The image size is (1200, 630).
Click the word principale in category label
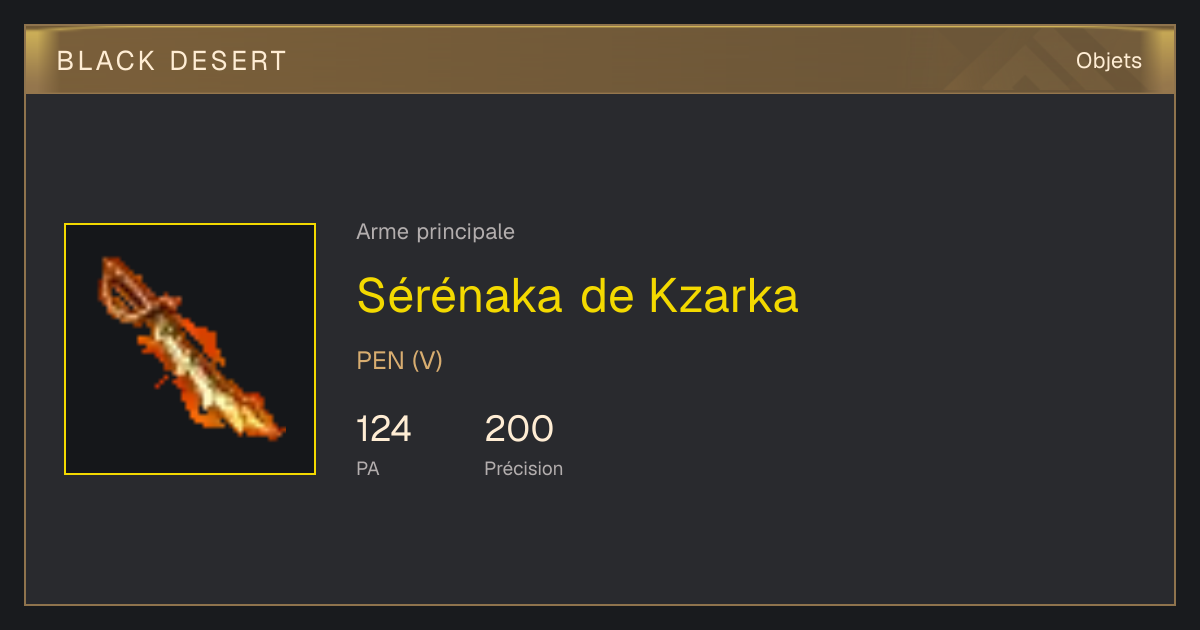pos(465,232)
